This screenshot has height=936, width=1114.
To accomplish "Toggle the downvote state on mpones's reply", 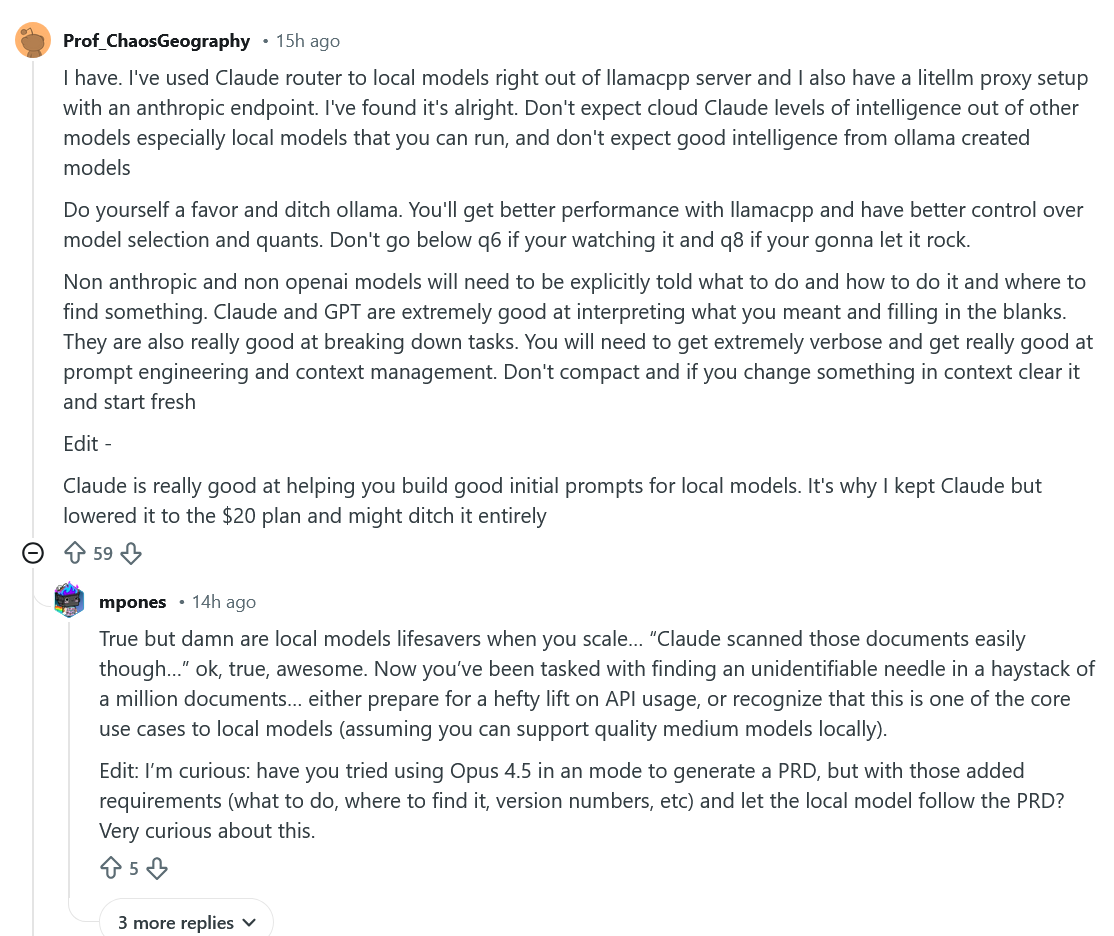I will point(158,868).
